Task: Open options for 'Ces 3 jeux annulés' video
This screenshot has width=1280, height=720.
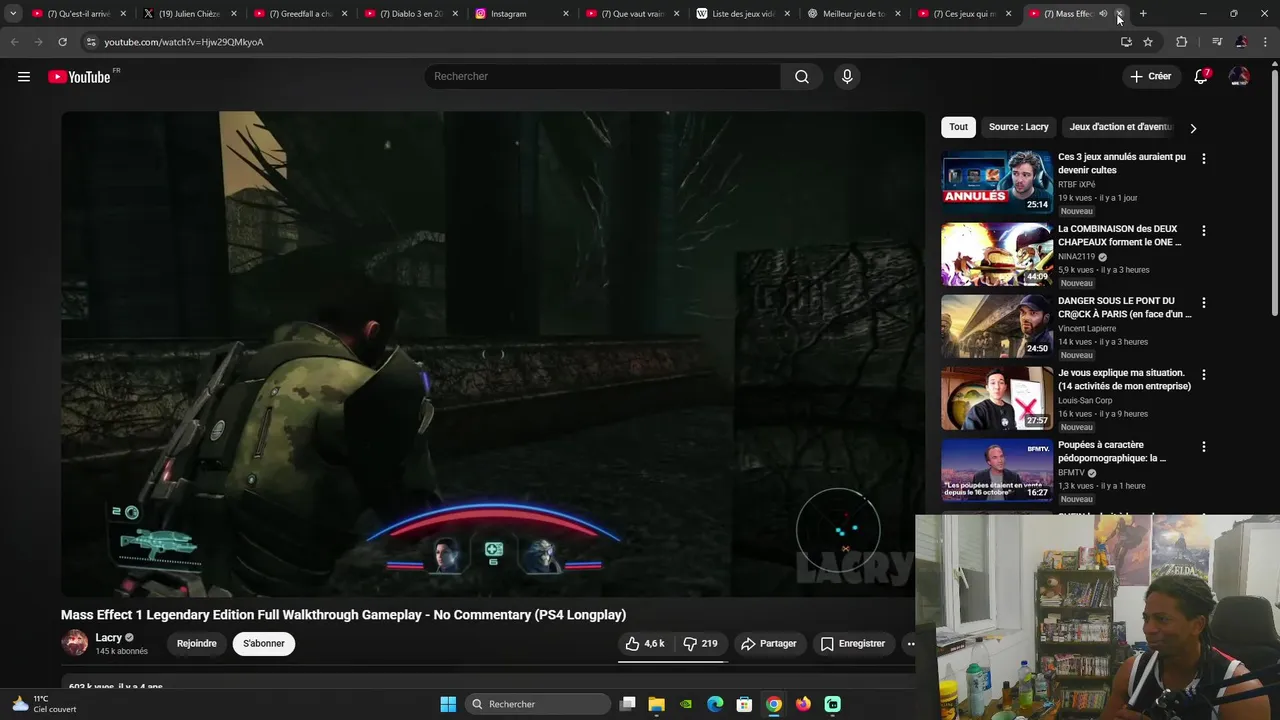Action: click(x=1204, y=159)
